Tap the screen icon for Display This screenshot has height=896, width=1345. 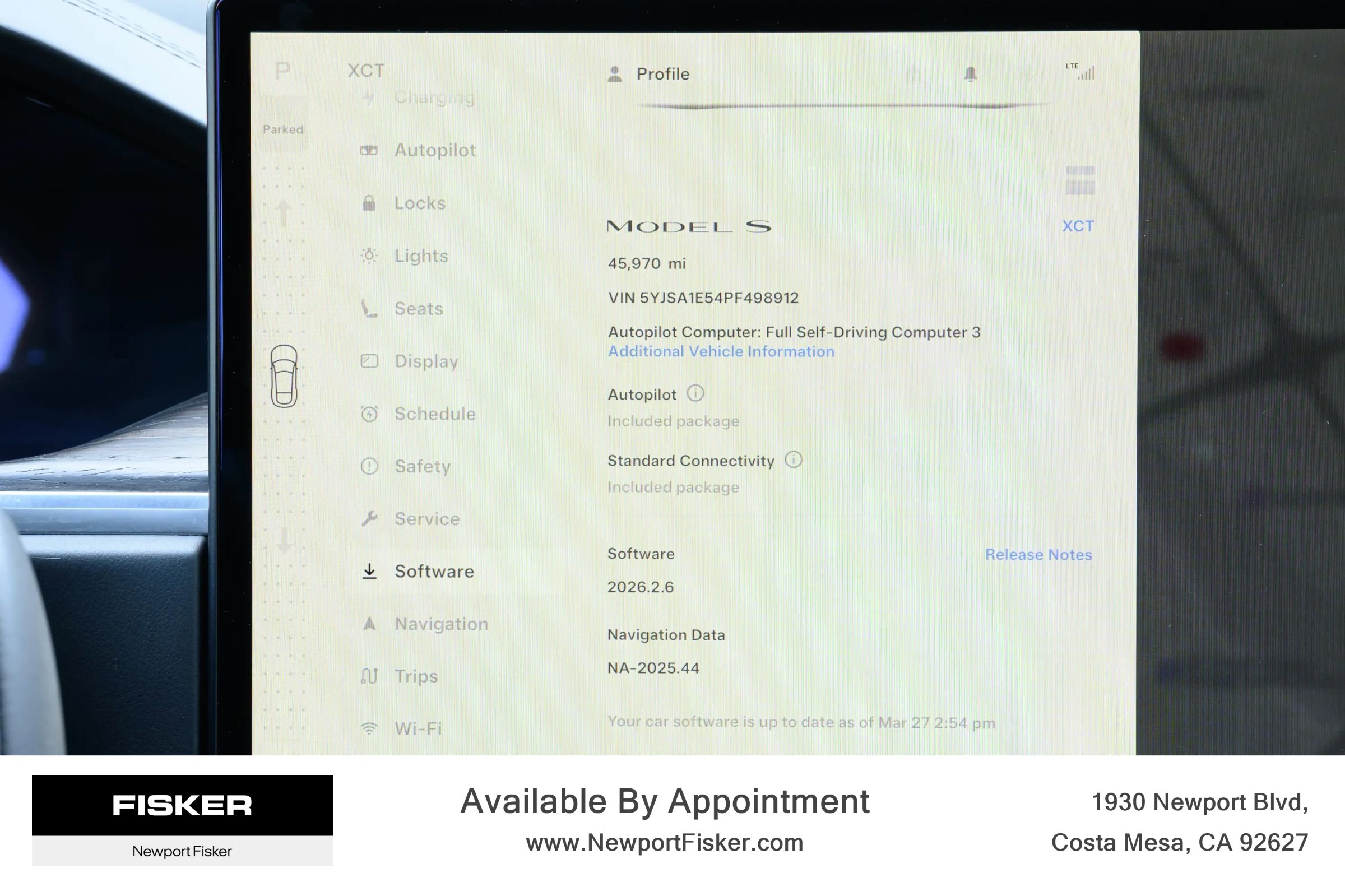(369, 361)
